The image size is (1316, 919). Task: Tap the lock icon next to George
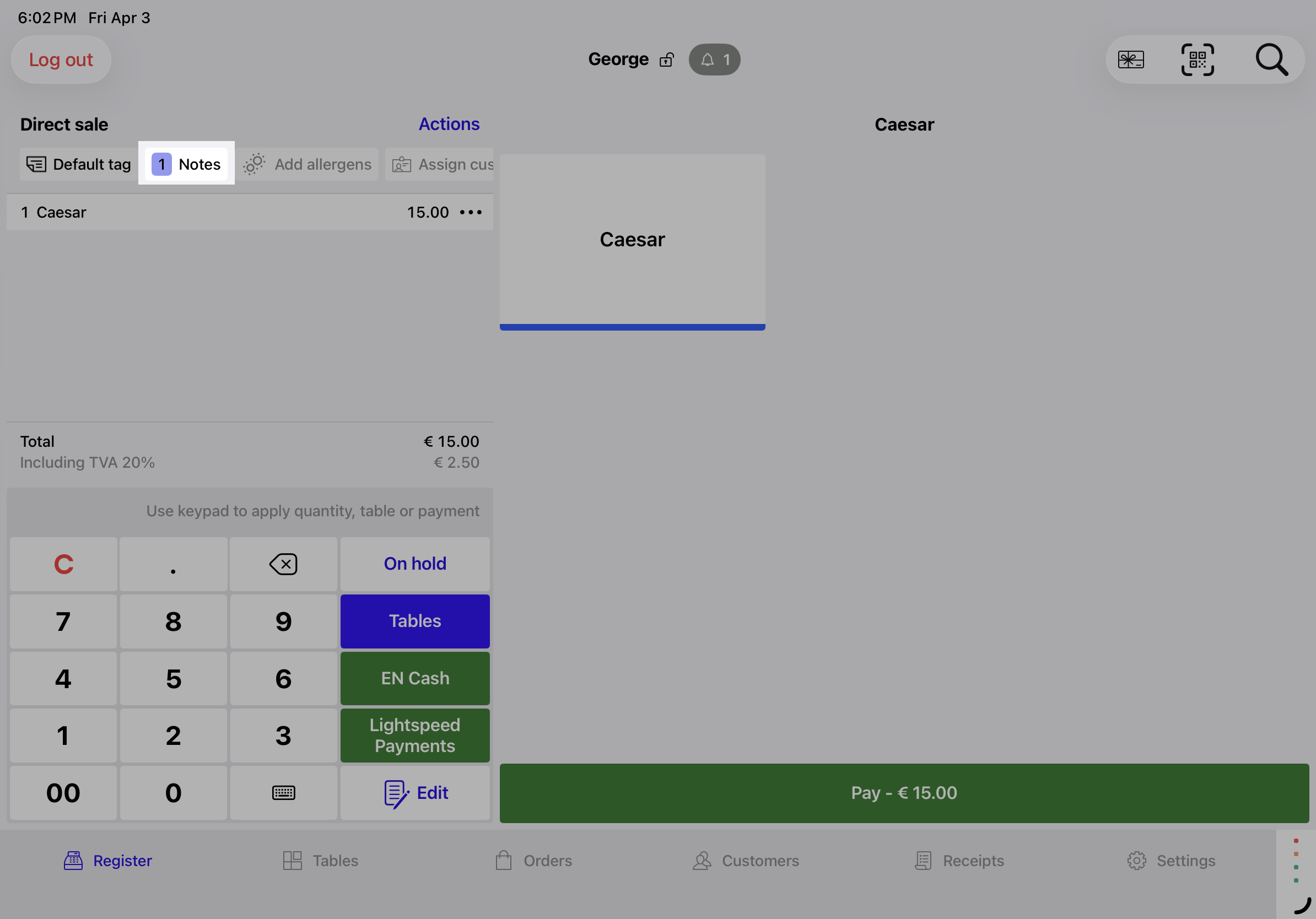[667, 60]
